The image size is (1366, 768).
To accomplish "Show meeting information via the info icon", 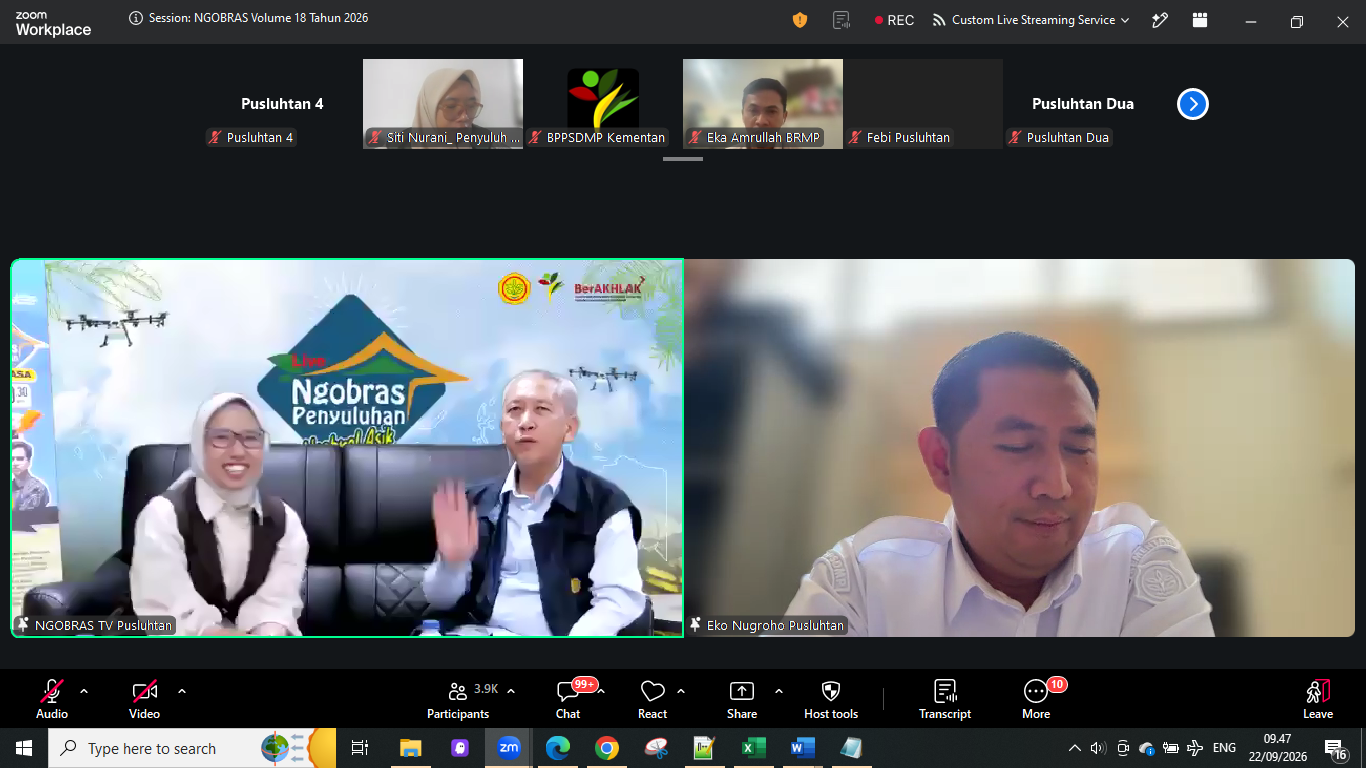I will tap(136, 18).
